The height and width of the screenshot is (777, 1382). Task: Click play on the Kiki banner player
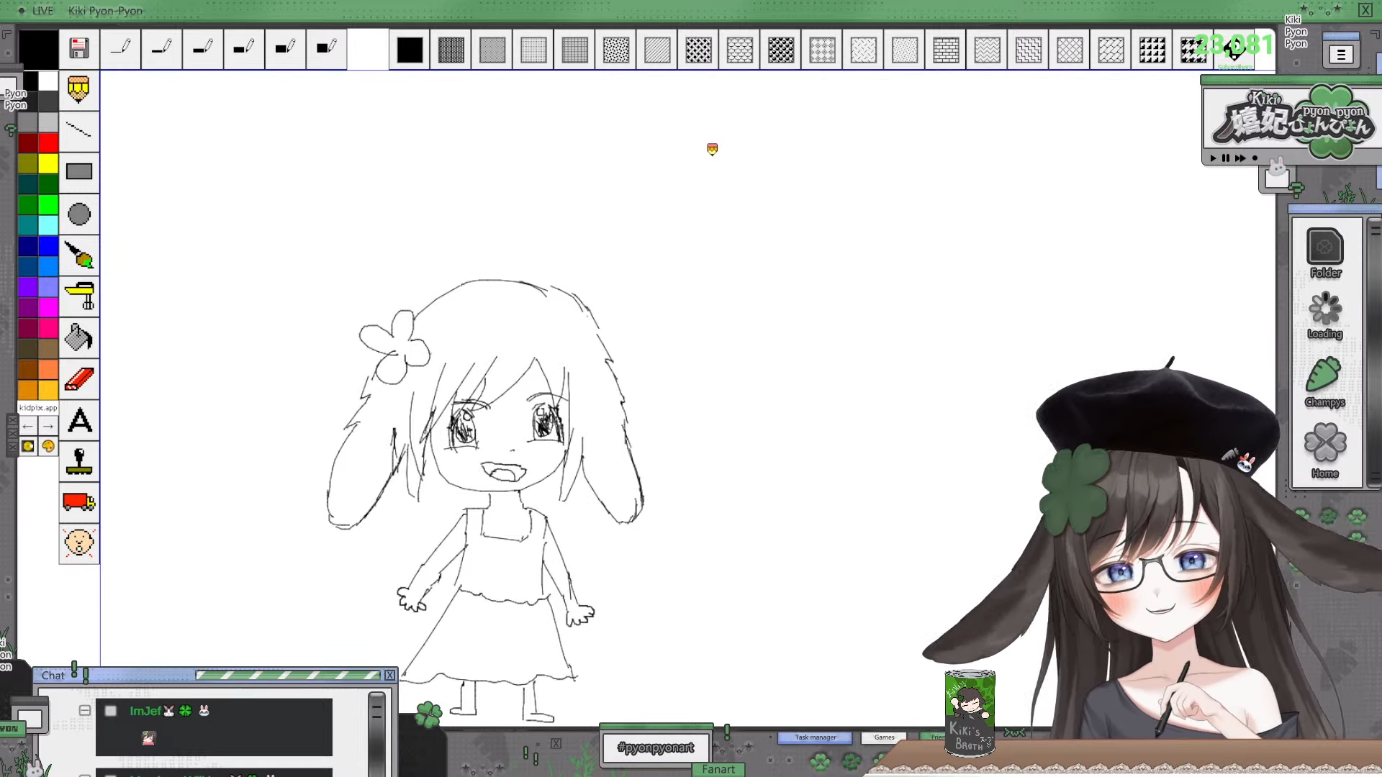coord(1214,158)
